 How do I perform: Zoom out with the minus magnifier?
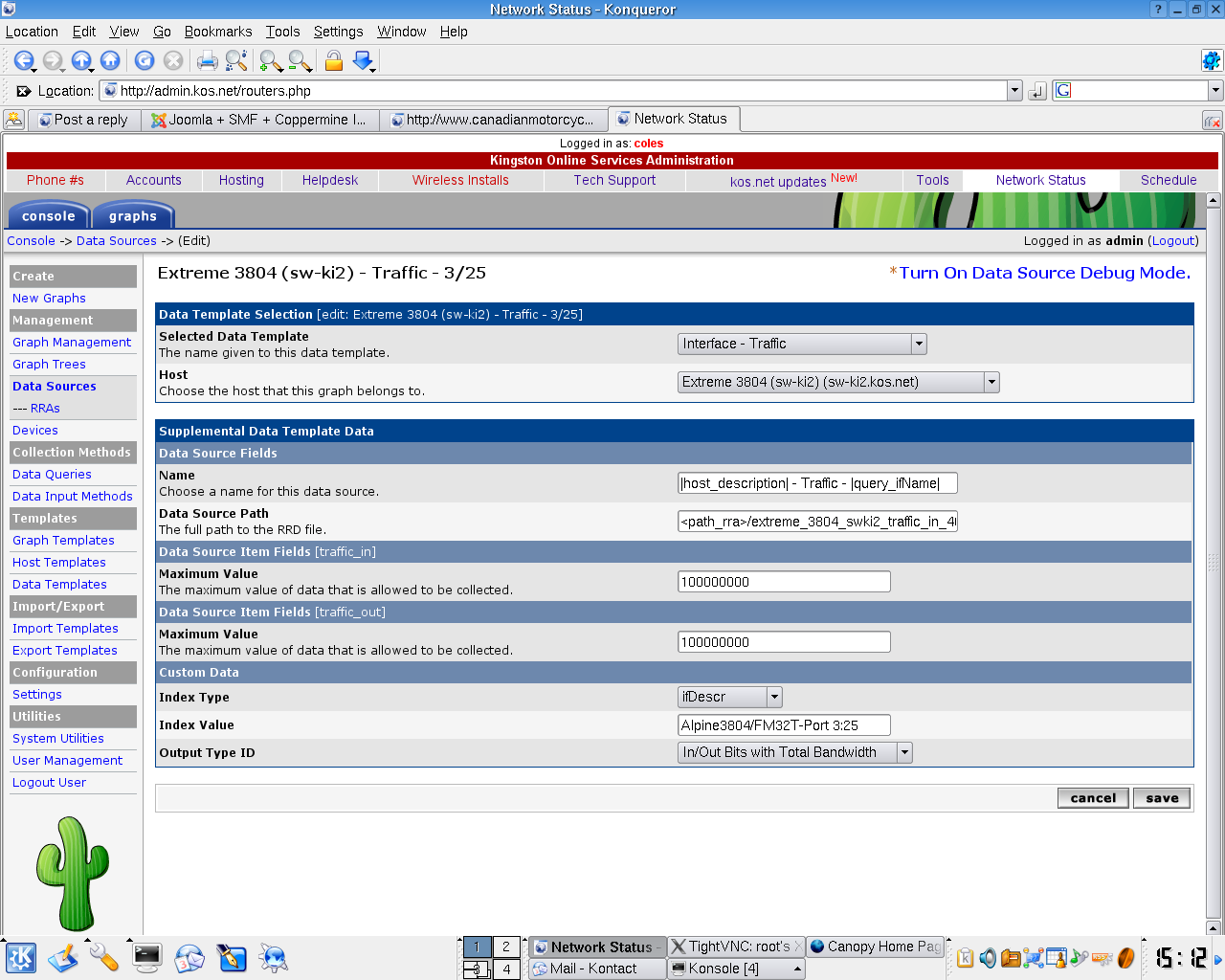pyautogui.click(x=300, y=61)
